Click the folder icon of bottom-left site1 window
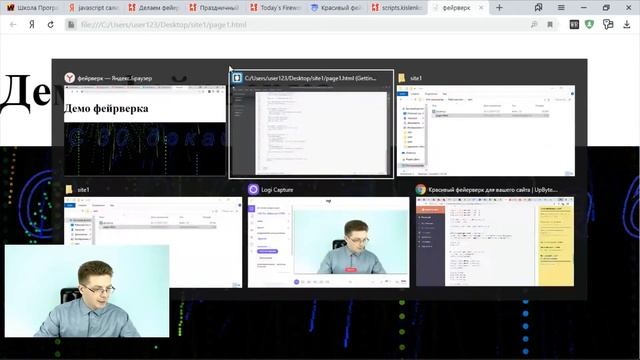 (x=69, y=189)
